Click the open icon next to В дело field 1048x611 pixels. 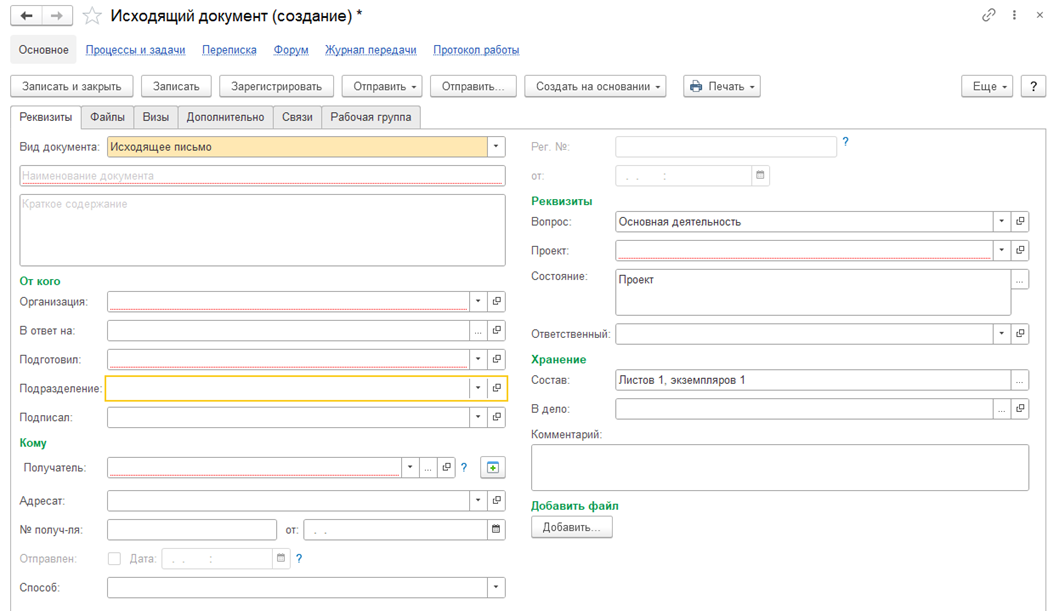pos(1020,408)
